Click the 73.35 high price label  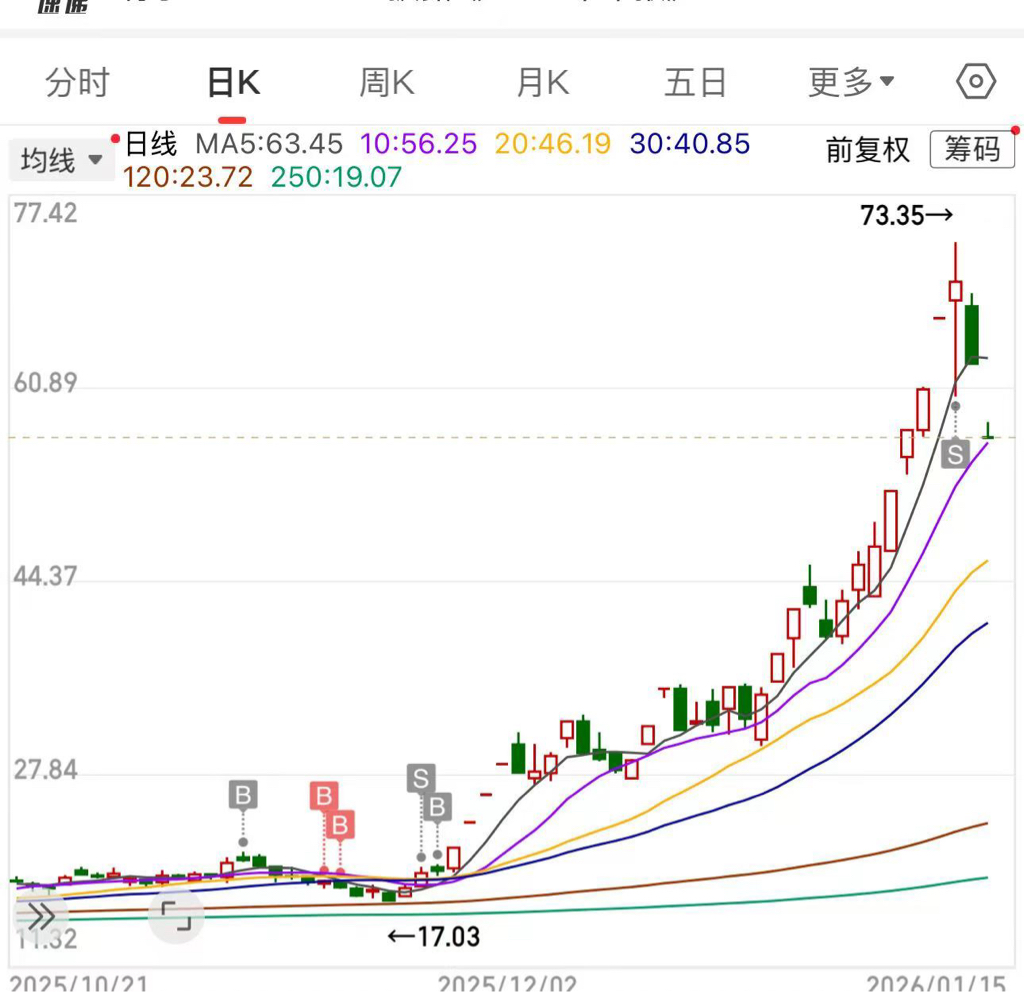pos(906,216)
